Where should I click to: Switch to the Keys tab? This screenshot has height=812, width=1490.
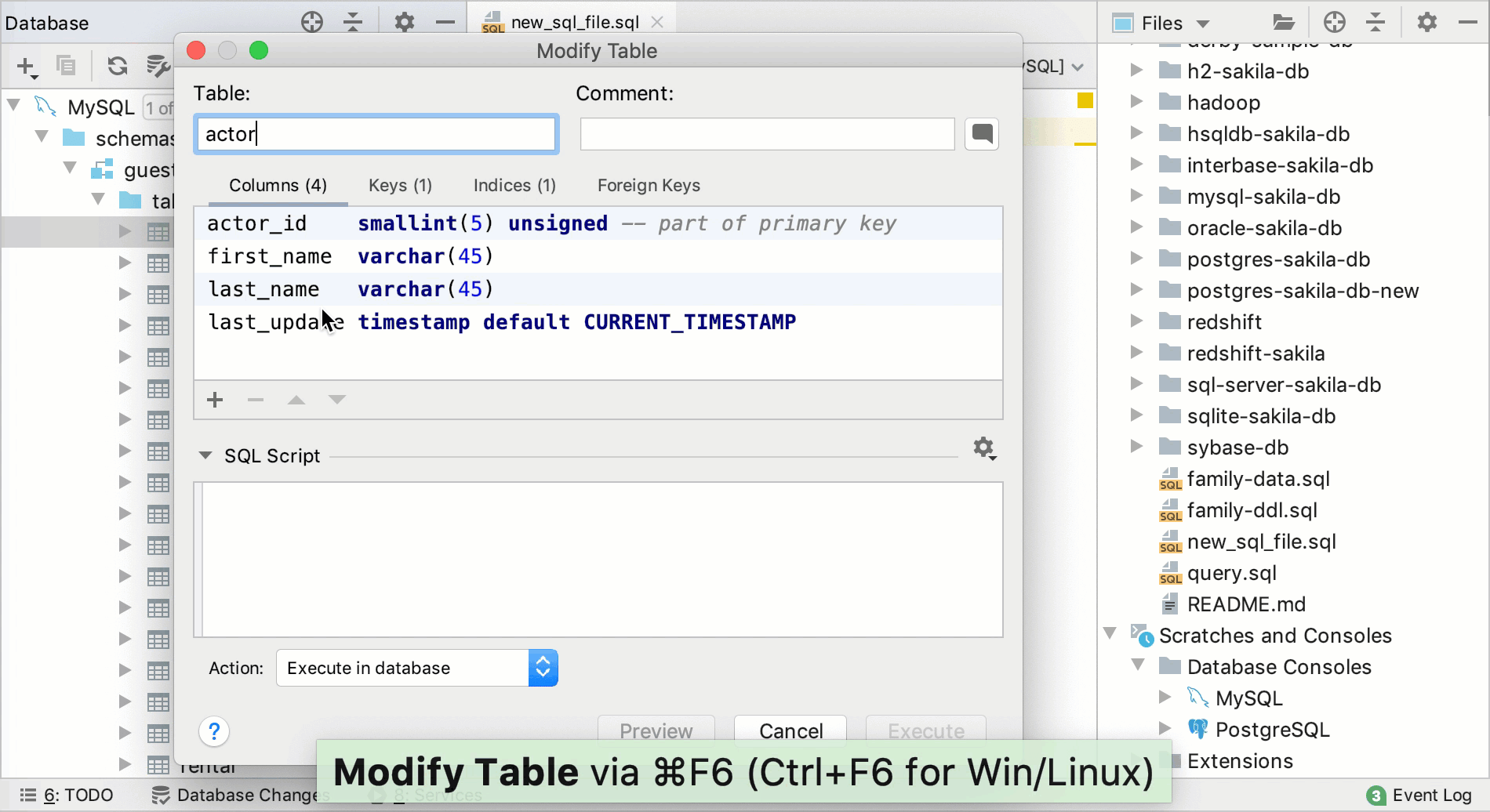[x=399, y=186]
